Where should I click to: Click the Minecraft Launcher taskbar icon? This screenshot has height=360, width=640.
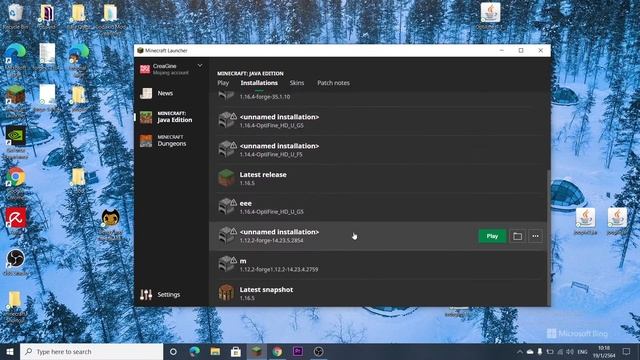pos(256,351)
